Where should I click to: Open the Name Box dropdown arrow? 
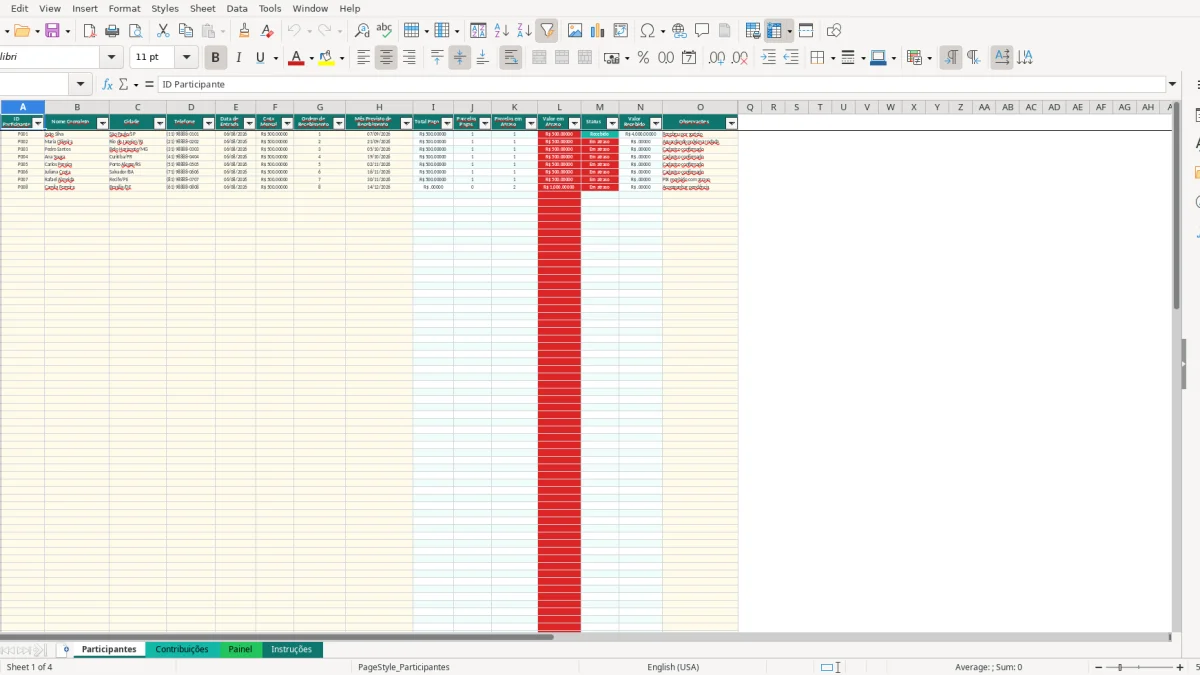click(x=81, y=85)
